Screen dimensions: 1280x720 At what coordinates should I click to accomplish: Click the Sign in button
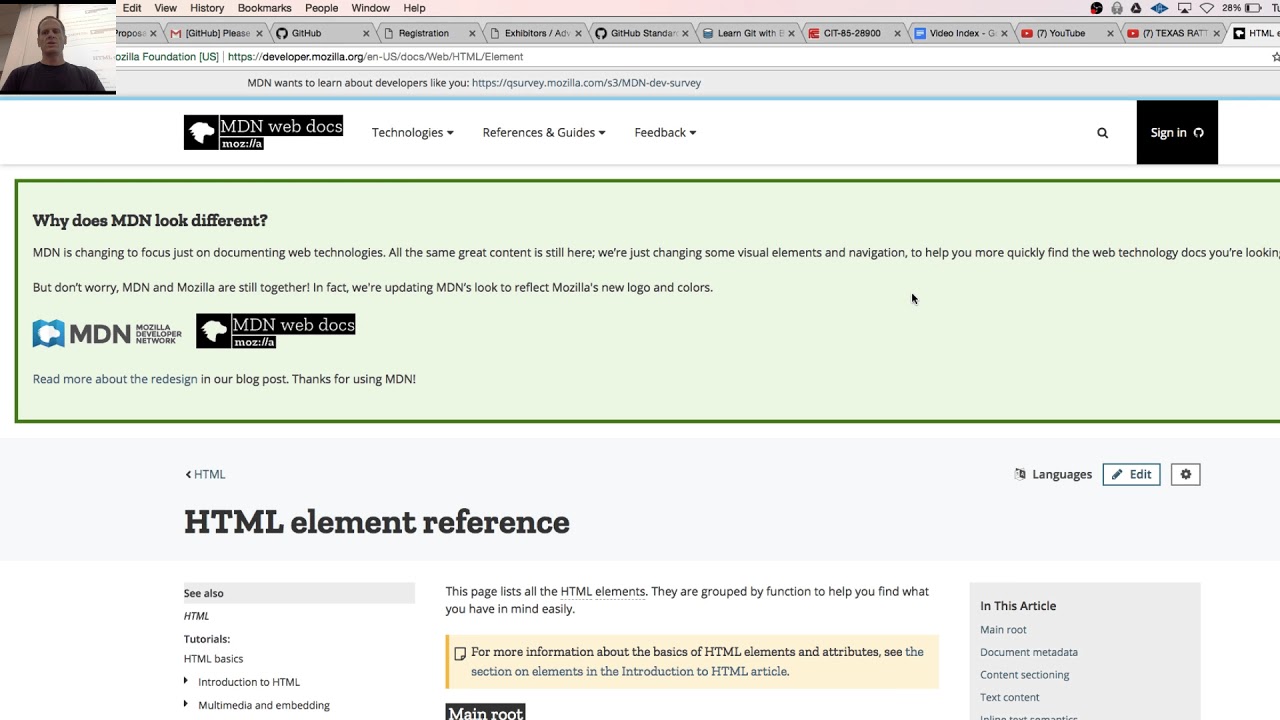coord(1177,132)
